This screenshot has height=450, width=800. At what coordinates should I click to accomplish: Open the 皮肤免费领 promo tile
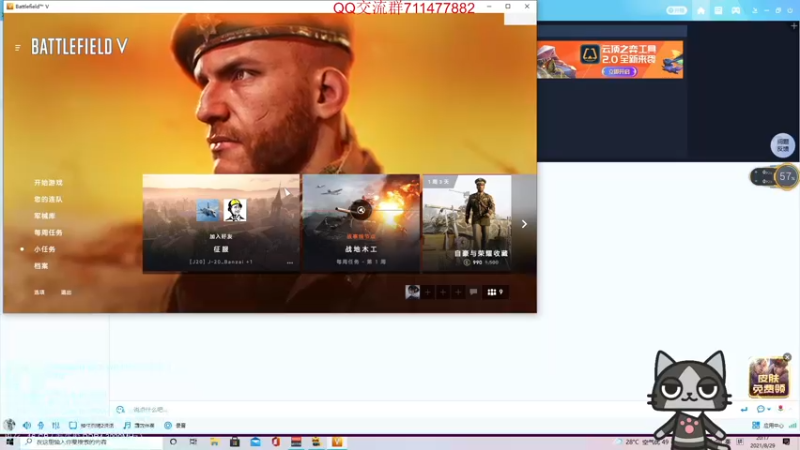point(769,378)
